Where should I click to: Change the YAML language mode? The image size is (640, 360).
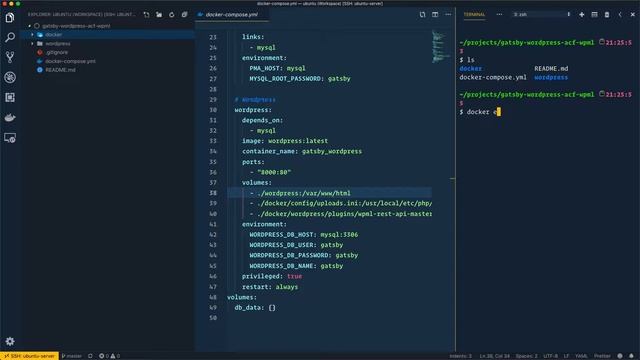pos(581,356)
